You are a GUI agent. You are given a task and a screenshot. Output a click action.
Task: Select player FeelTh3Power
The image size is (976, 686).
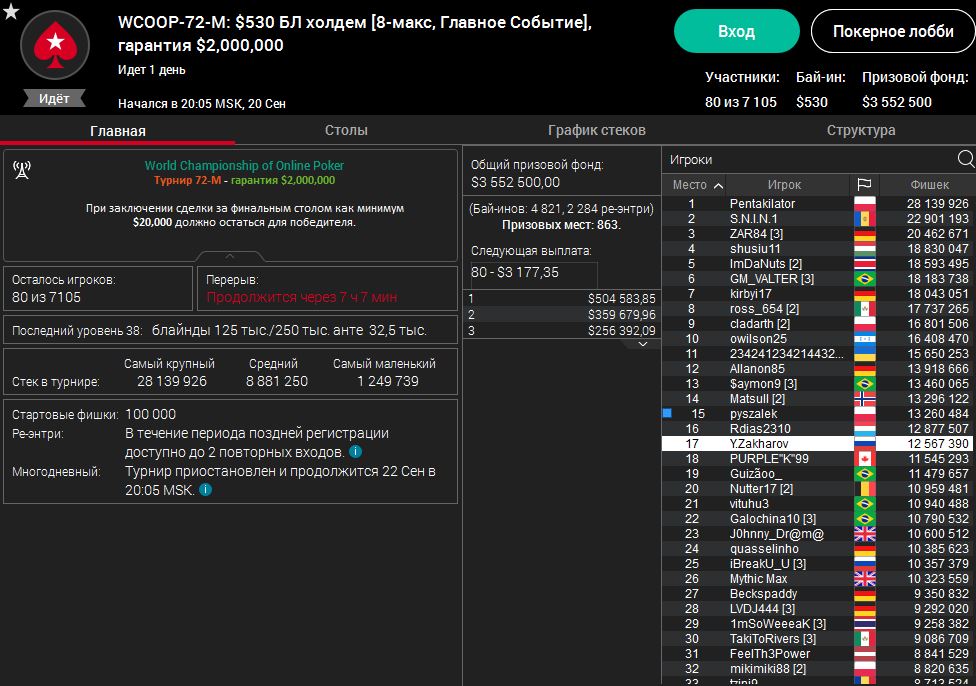click(817, 654)
